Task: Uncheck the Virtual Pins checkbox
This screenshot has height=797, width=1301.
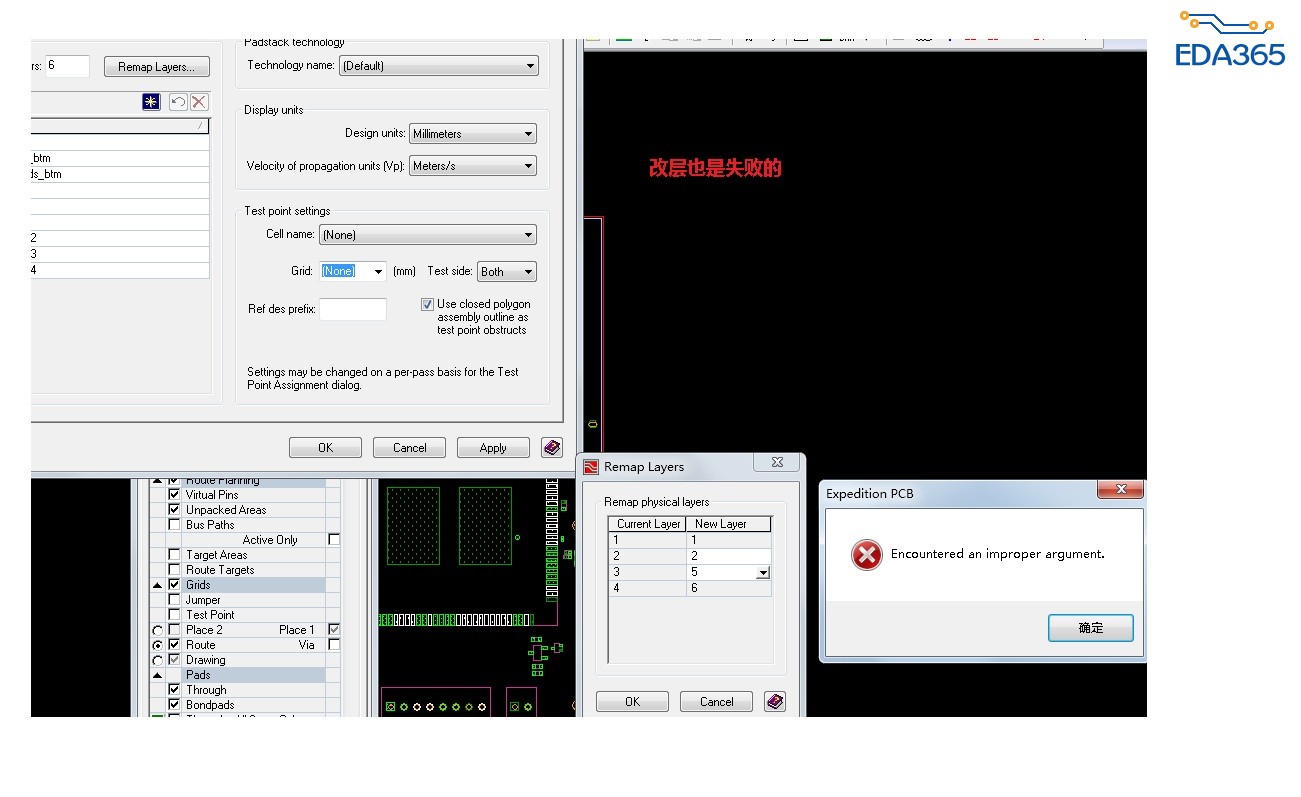Action: tap(175, 495)
